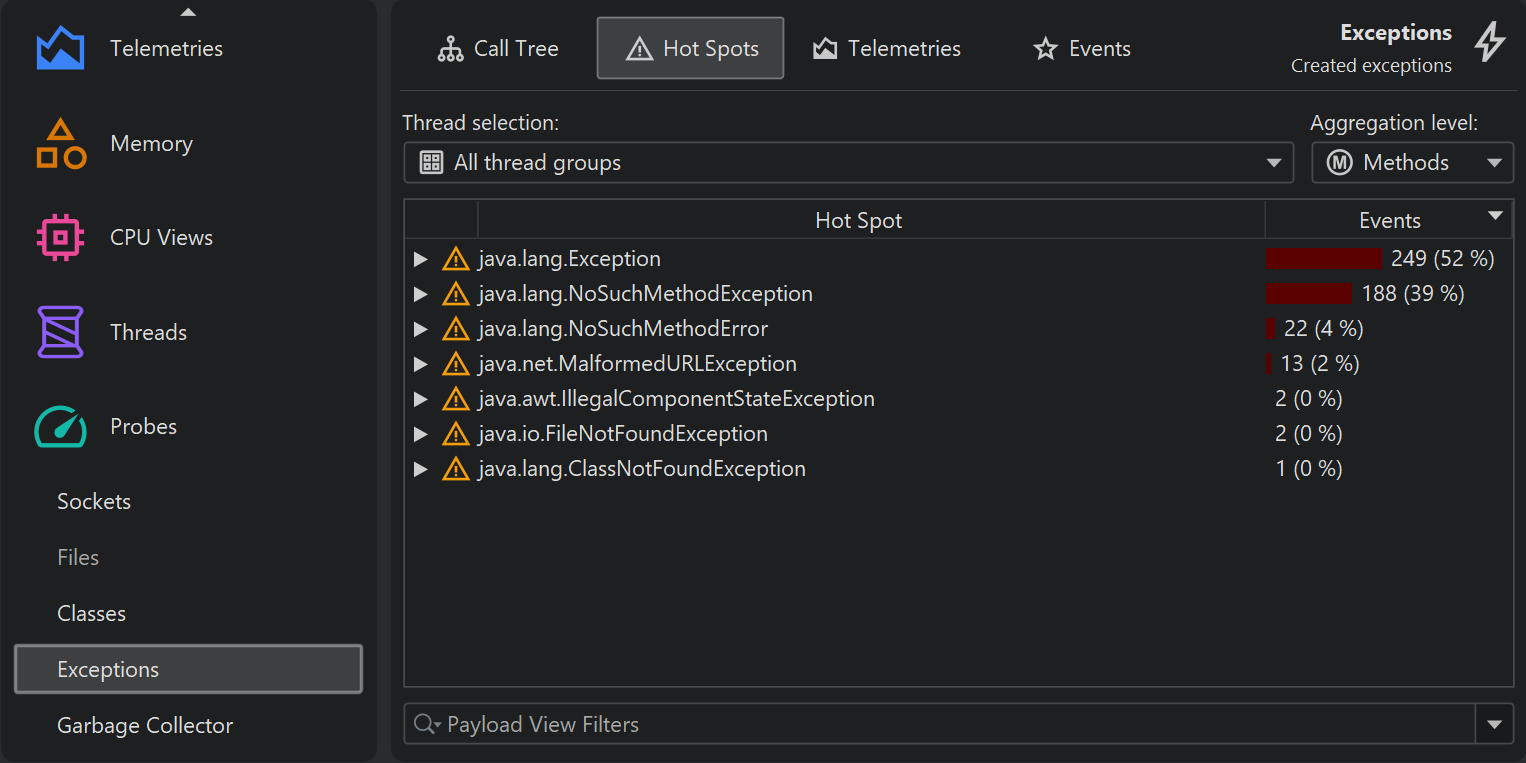Open the Garbage Collector probe
Image resolution: width=1526 pixels, height=763 pixels.
pyautogui.click(x=145, y=726)
